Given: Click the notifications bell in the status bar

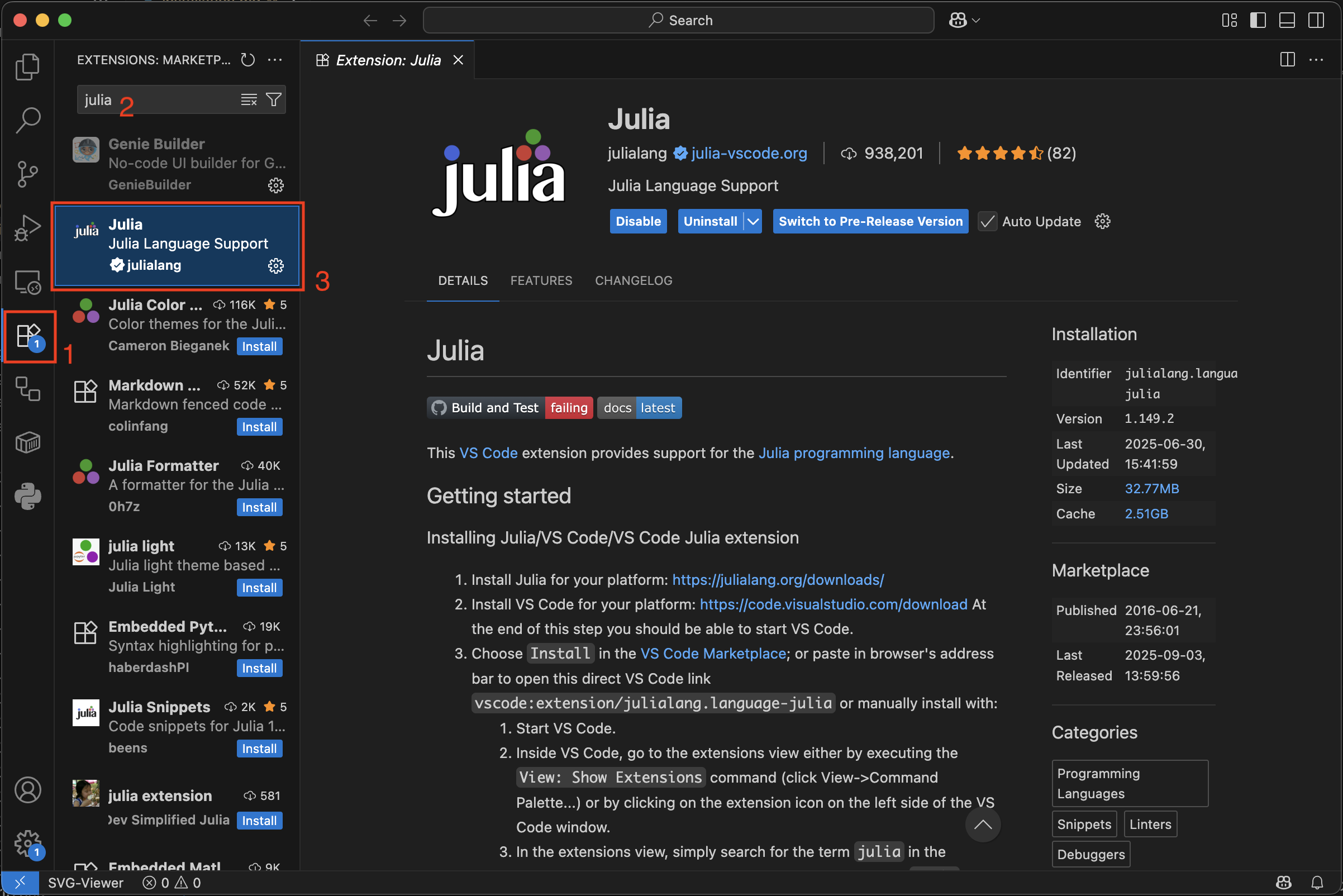Looking at the screenshot, I should point(1318,882).
